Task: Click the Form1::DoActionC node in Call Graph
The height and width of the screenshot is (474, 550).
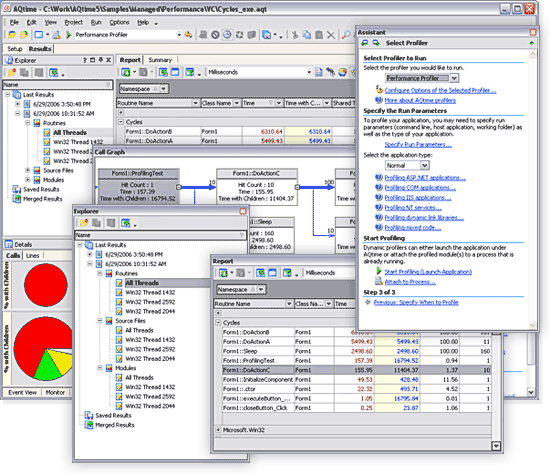Action: (x=257, y=186)
